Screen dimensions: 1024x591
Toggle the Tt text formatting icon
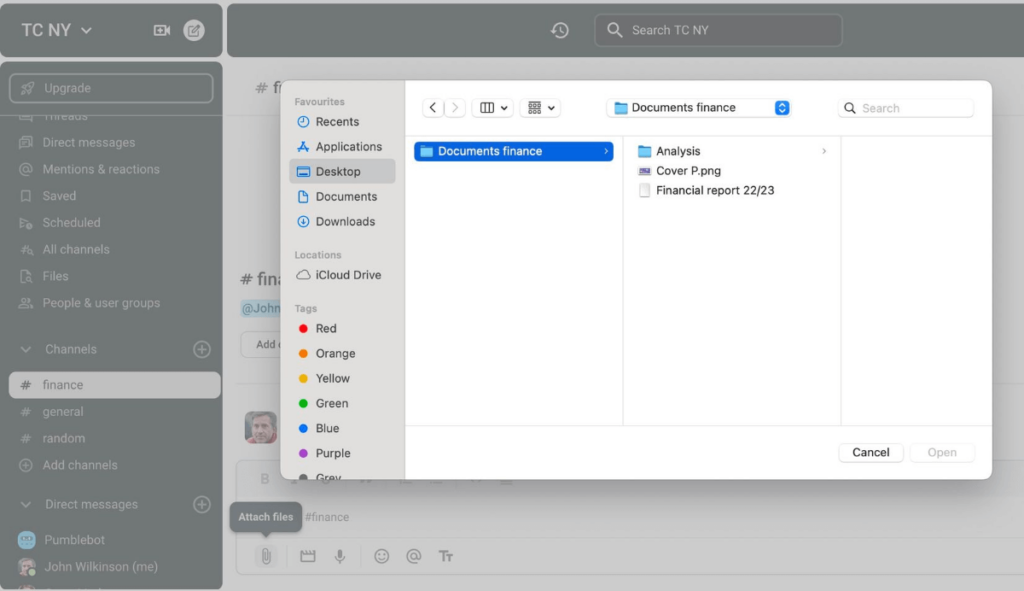coord(446,556)
